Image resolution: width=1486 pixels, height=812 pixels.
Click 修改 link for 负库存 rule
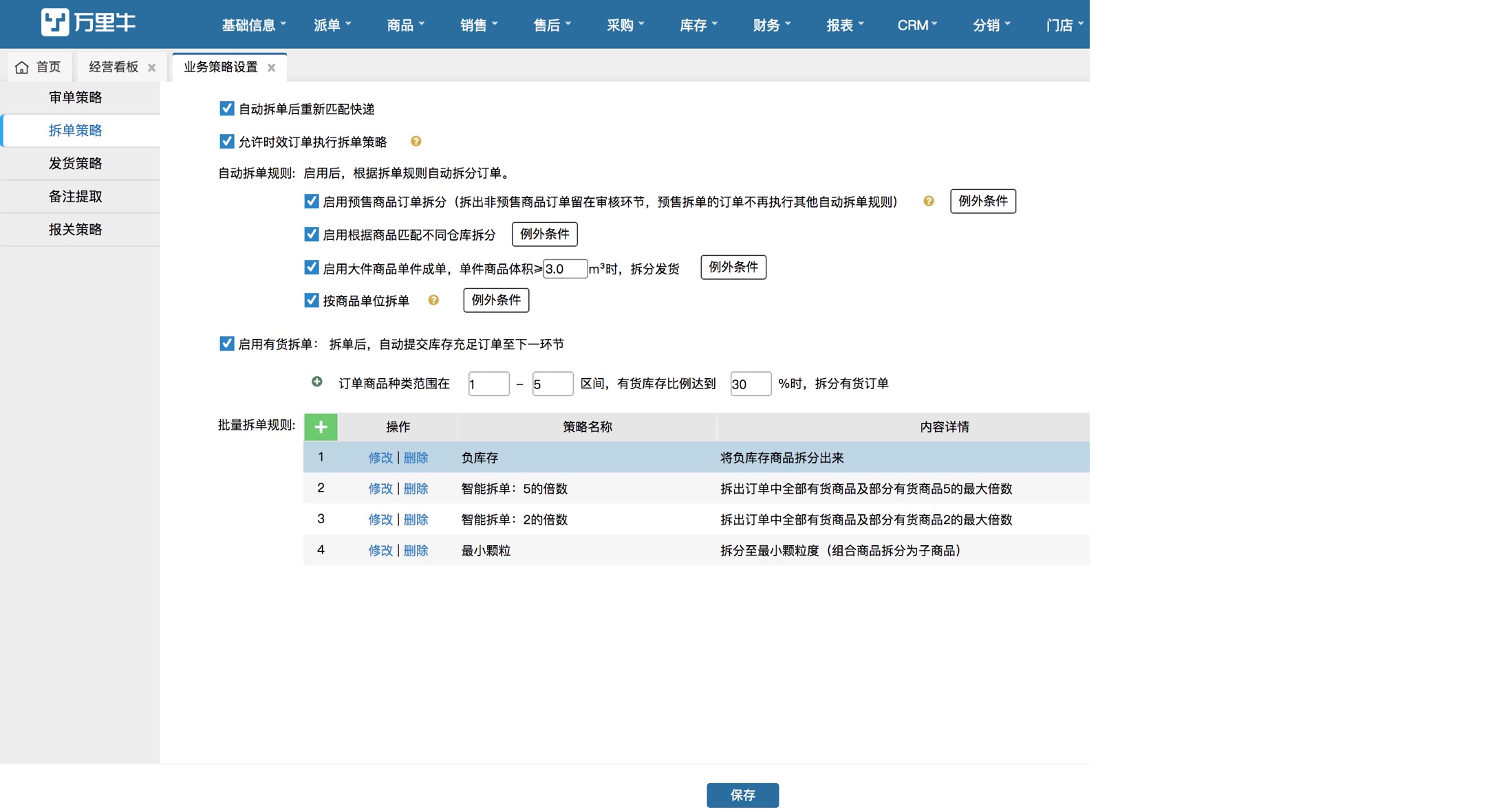pyautogui.click(x=380, y=458)
